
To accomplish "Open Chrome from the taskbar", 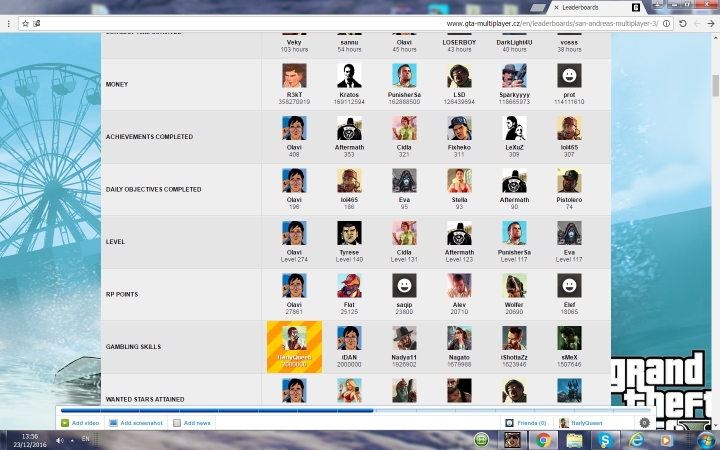I will pyautogui.click(x=543, y=439).
